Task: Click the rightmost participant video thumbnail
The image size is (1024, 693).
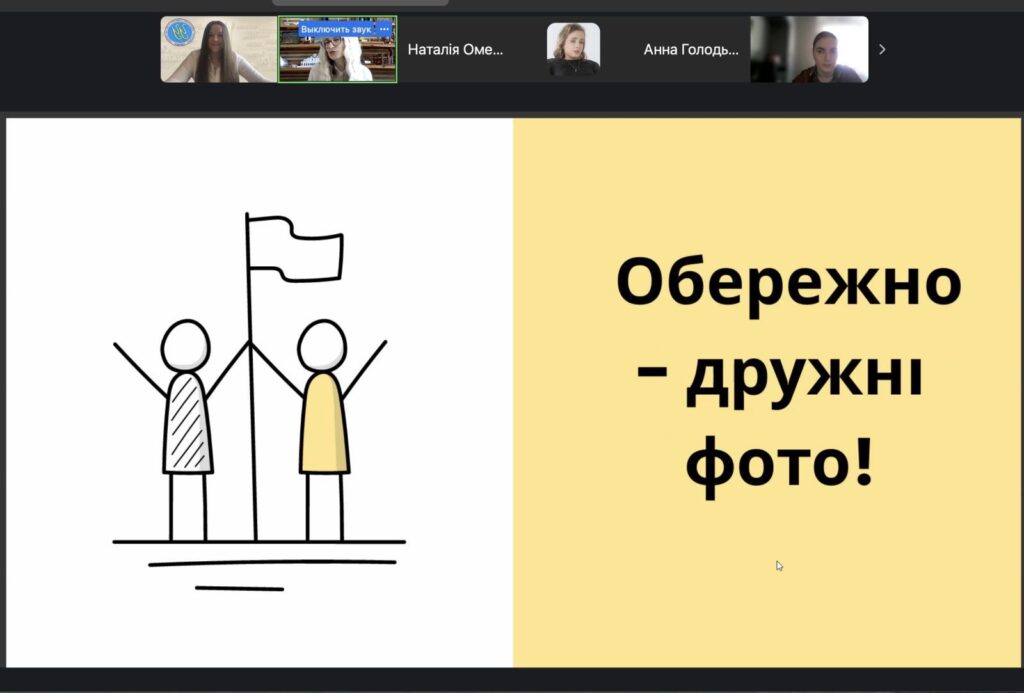Action: (809, 49)
